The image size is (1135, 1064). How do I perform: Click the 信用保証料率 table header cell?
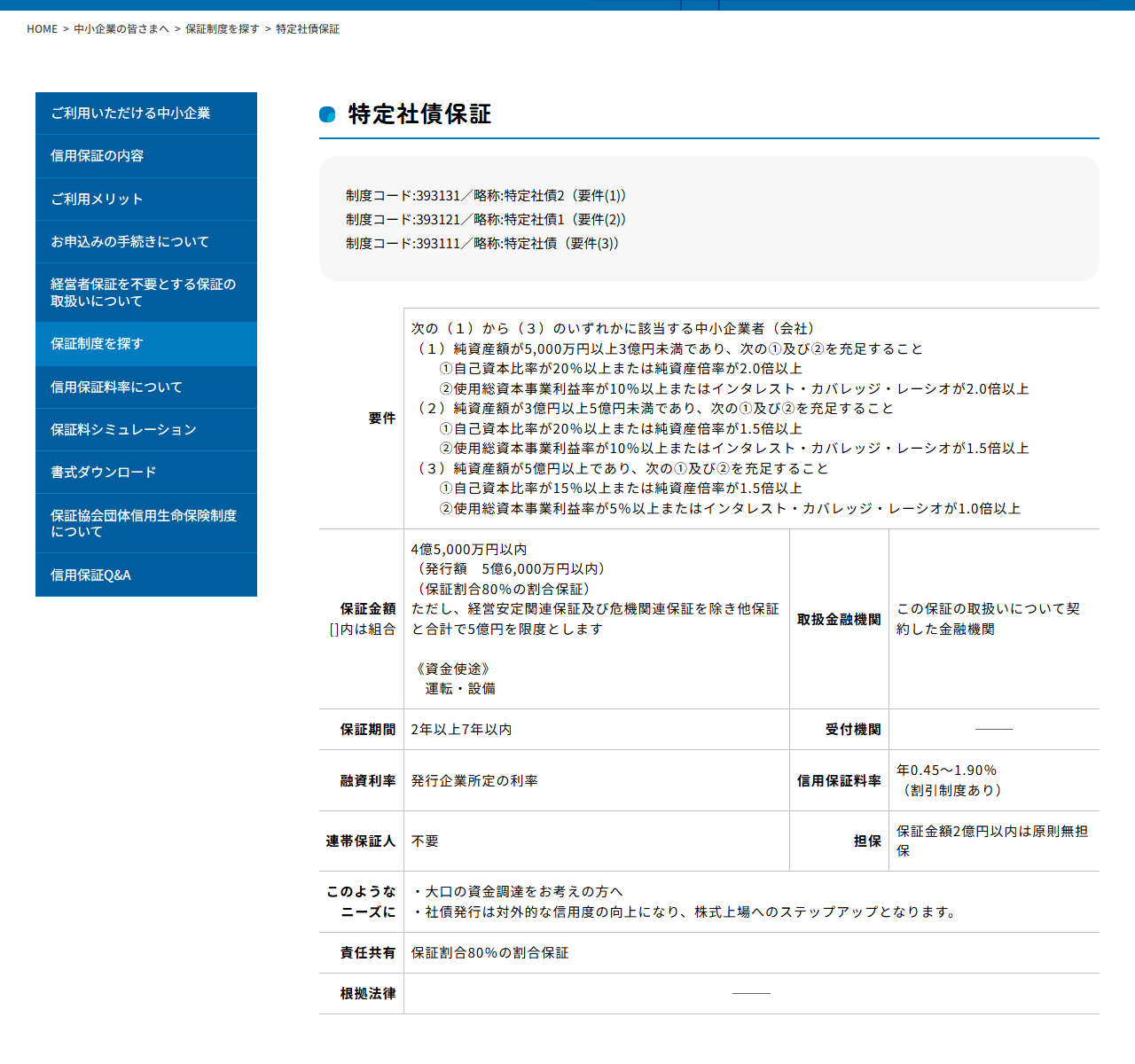839,781
